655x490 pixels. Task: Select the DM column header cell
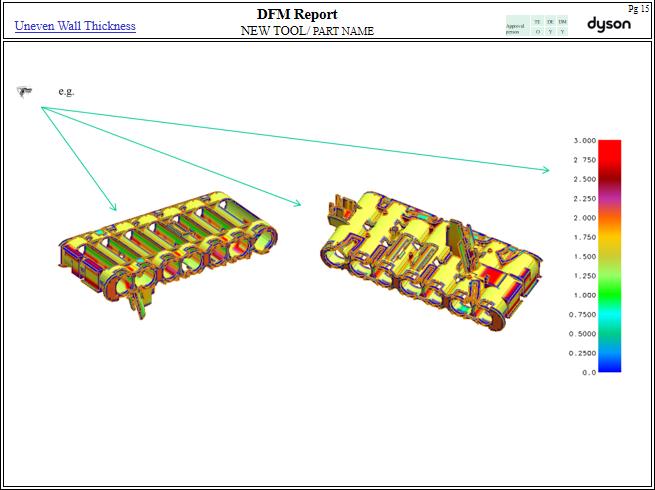tap(562, 20)
